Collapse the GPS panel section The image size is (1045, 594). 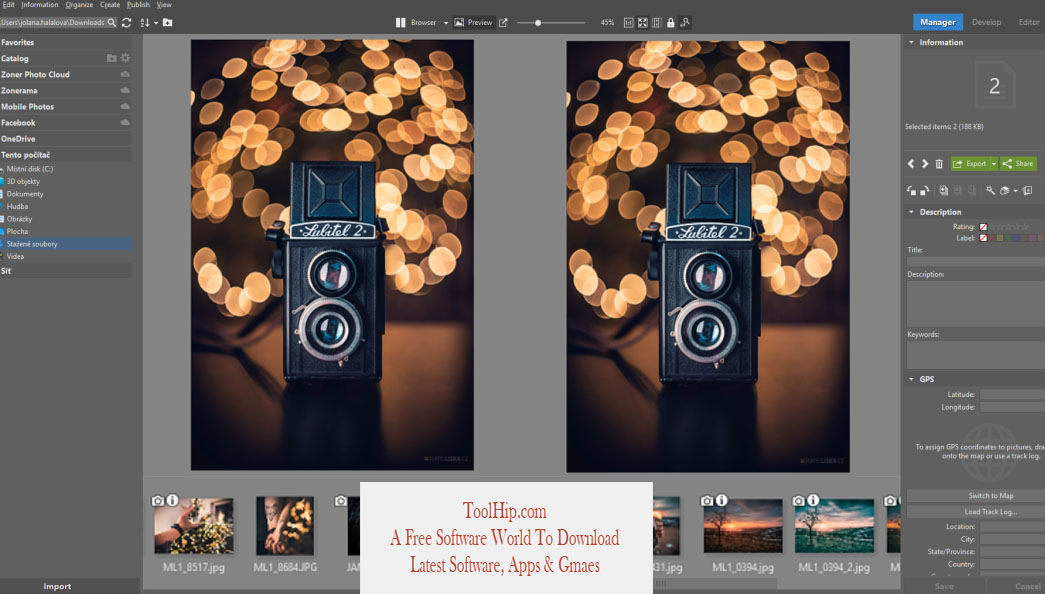(911, 379)
